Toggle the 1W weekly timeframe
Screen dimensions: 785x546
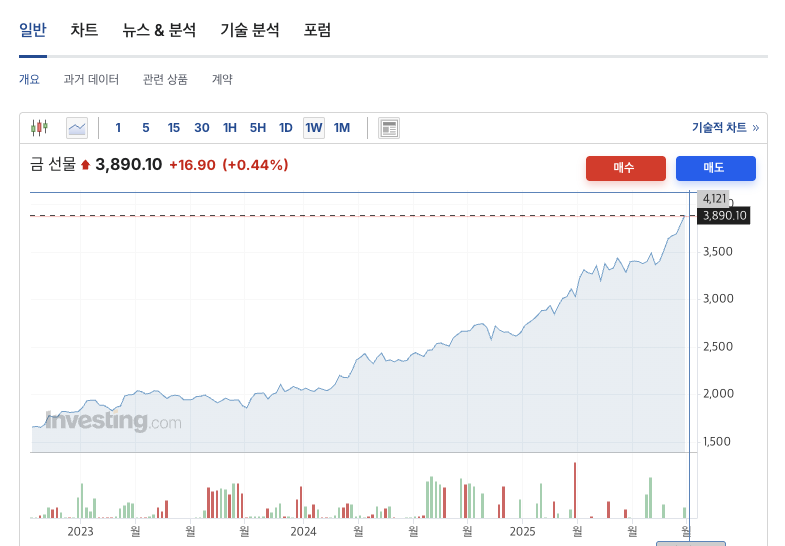pos(314,128)
